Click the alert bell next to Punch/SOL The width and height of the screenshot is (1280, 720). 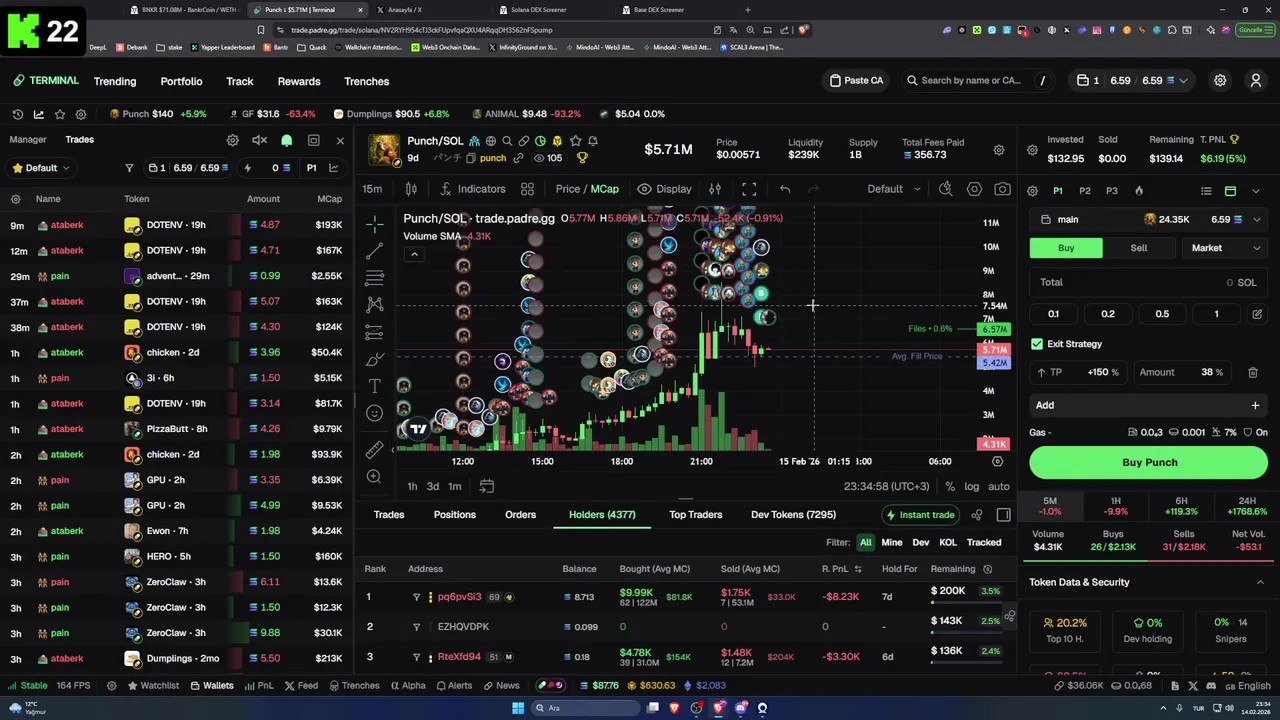coord(592,142)
